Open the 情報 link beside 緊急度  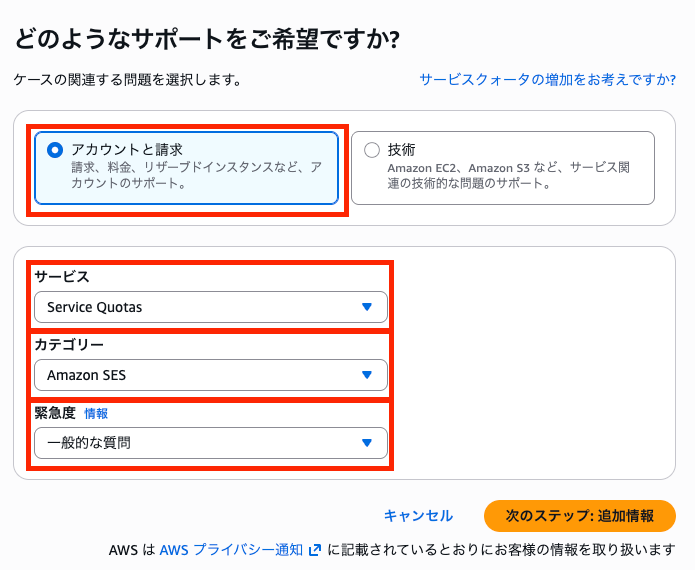96,413
